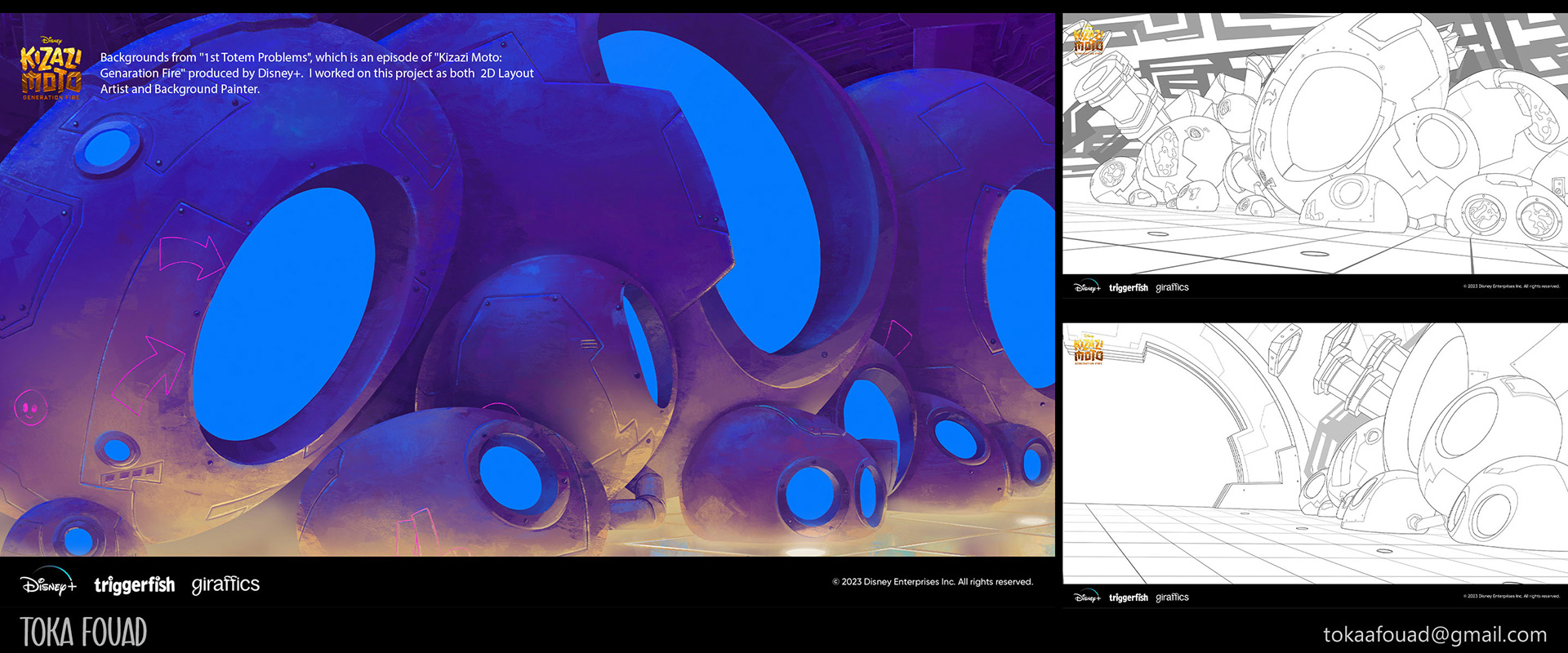The width and height of the screenshot is (1568, 653).
Task: Click the large triggerfish logo under the painting
Action: click(x=135, y=584)
